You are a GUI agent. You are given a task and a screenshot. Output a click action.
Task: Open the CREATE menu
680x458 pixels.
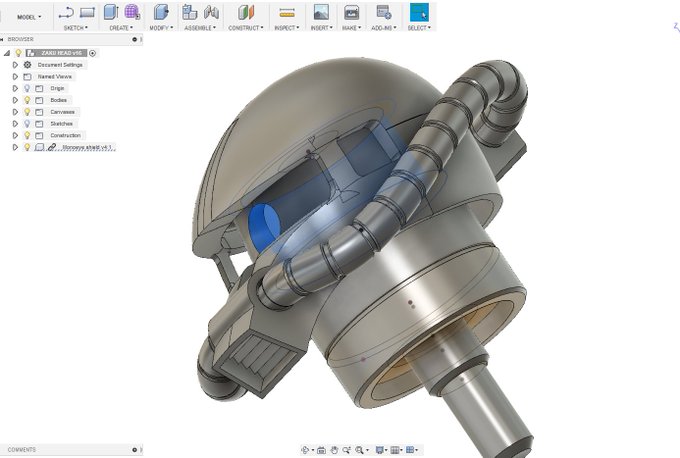click(121, 28)
